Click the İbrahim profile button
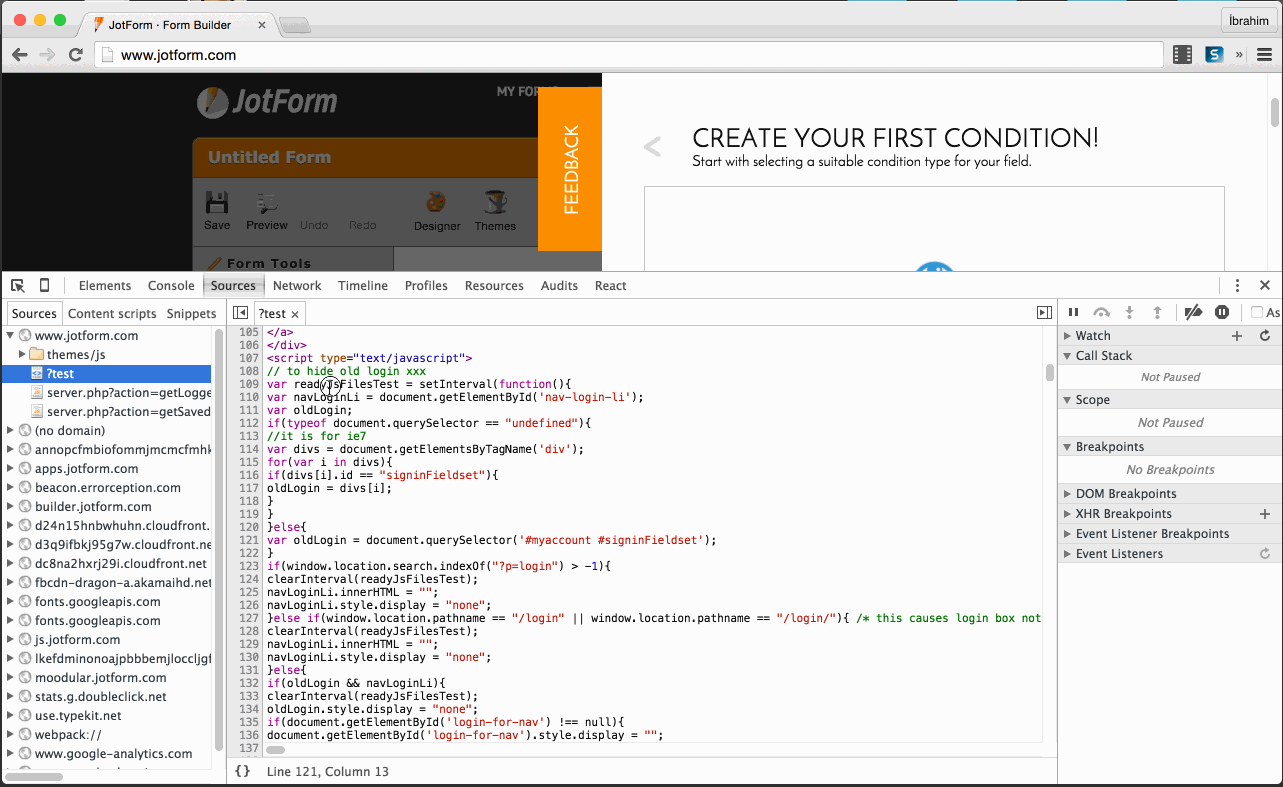Viewport: 1283px width, 787px height. tap(1248, 20)
